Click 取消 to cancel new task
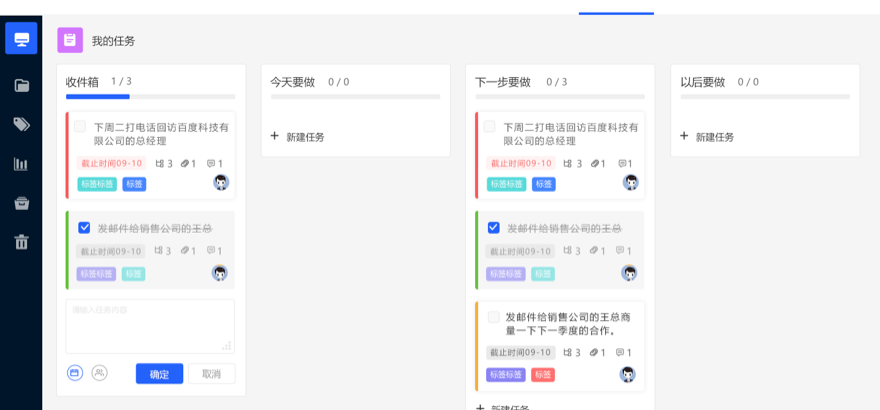Viewport: 880px width, 410px height. 212,374
